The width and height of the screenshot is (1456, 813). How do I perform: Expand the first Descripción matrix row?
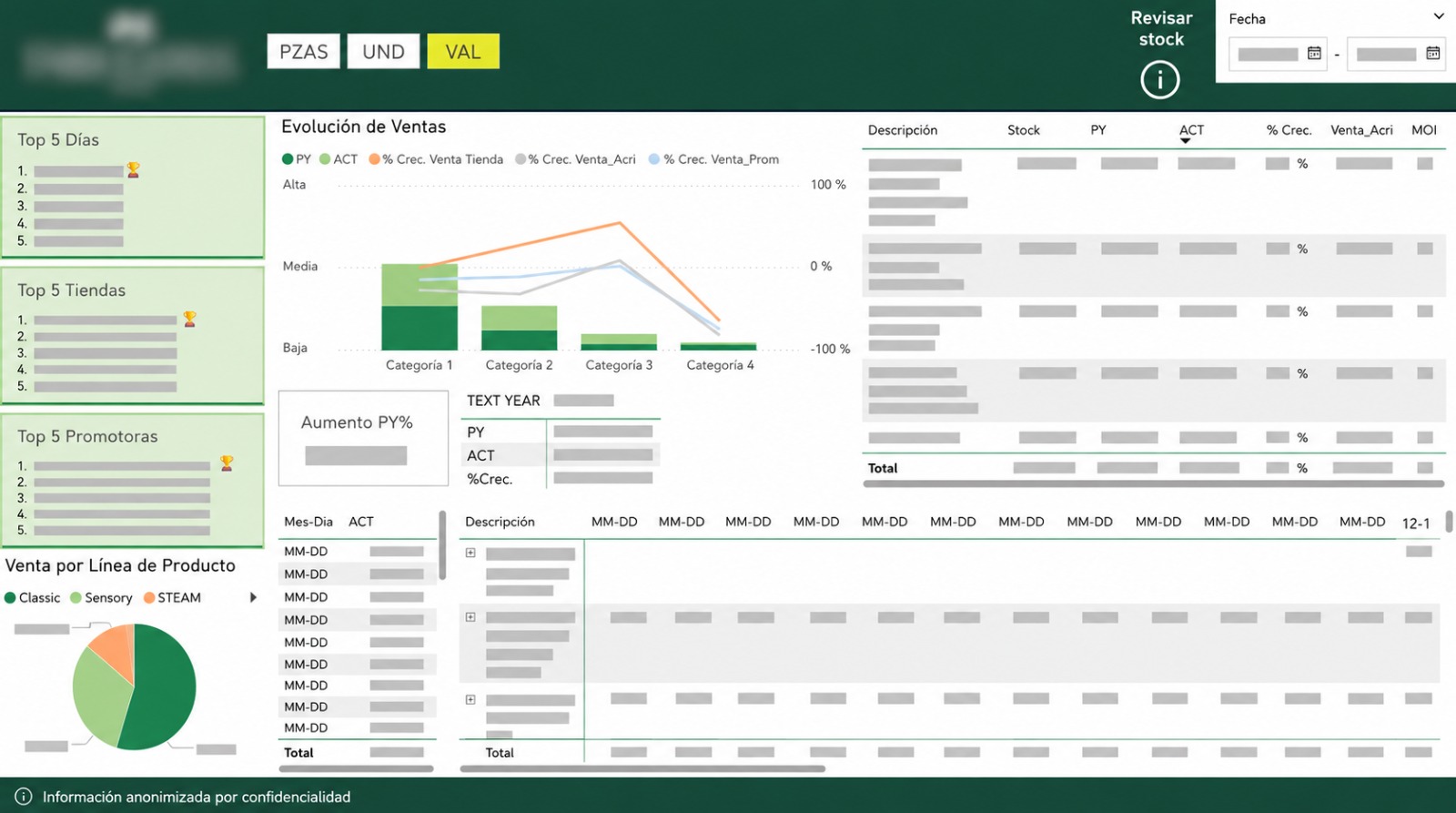click(x=470, y=553)
